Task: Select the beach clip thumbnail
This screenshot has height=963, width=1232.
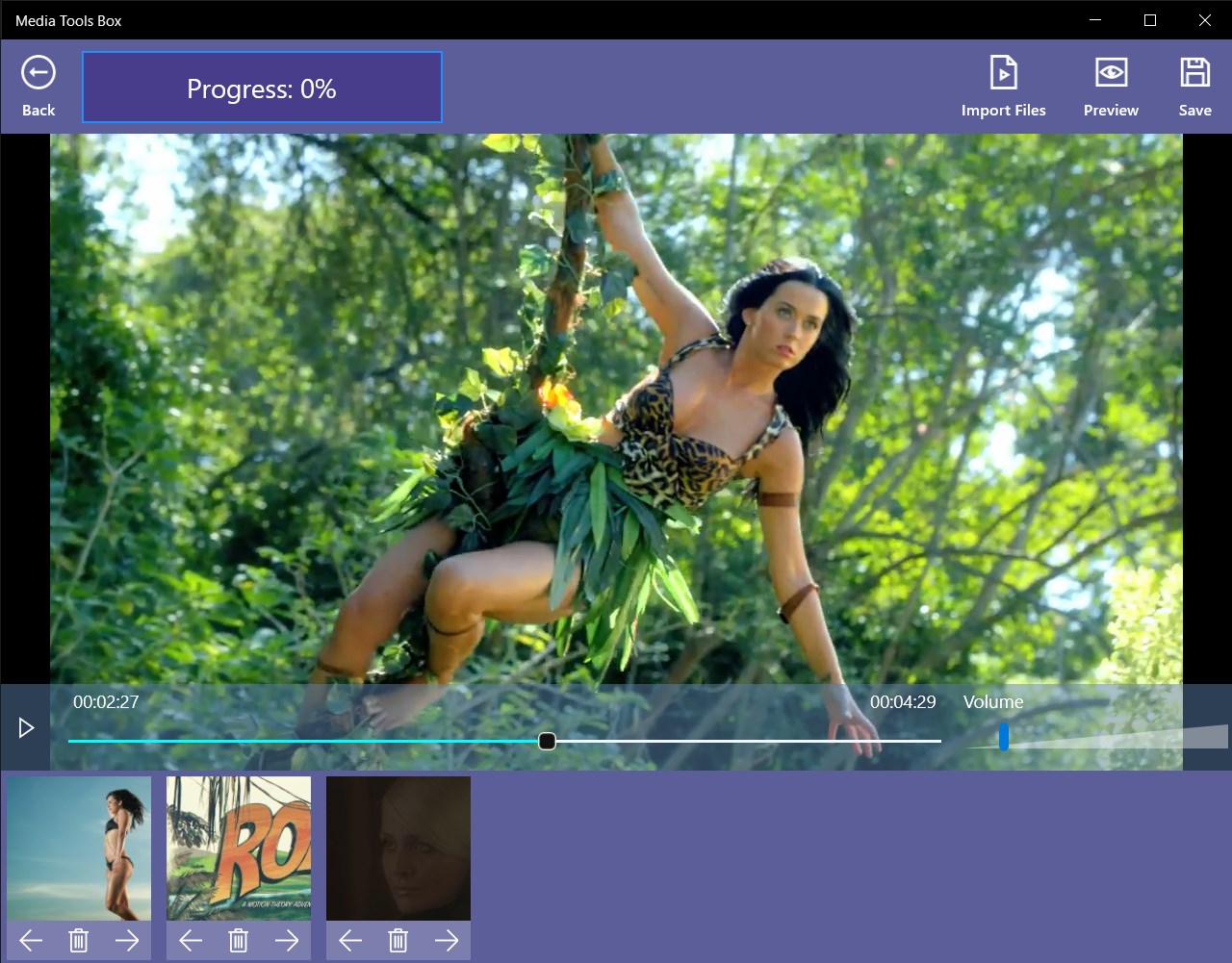Action: [79, 849]
